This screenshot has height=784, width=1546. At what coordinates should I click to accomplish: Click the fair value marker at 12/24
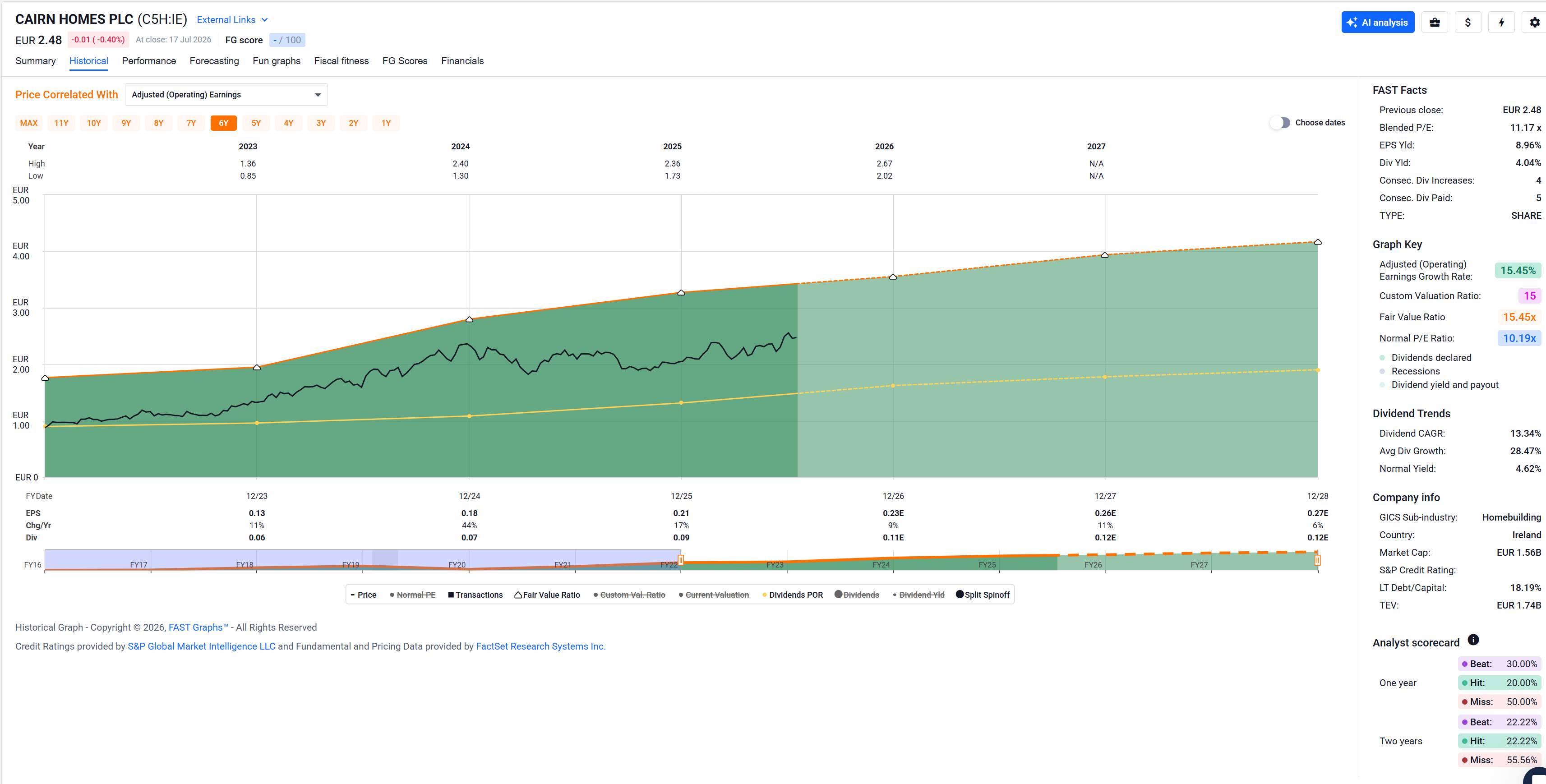pyautogui.click(x=469, y=319)
